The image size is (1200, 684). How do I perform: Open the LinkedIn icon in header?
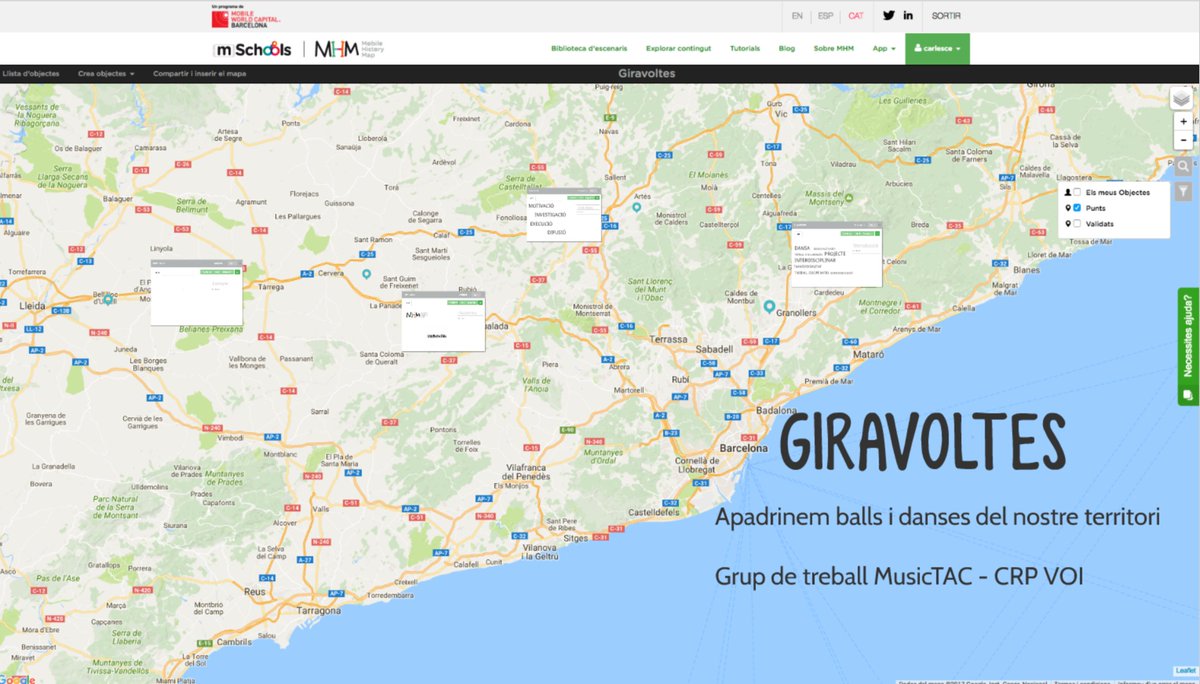coord(908,15)
